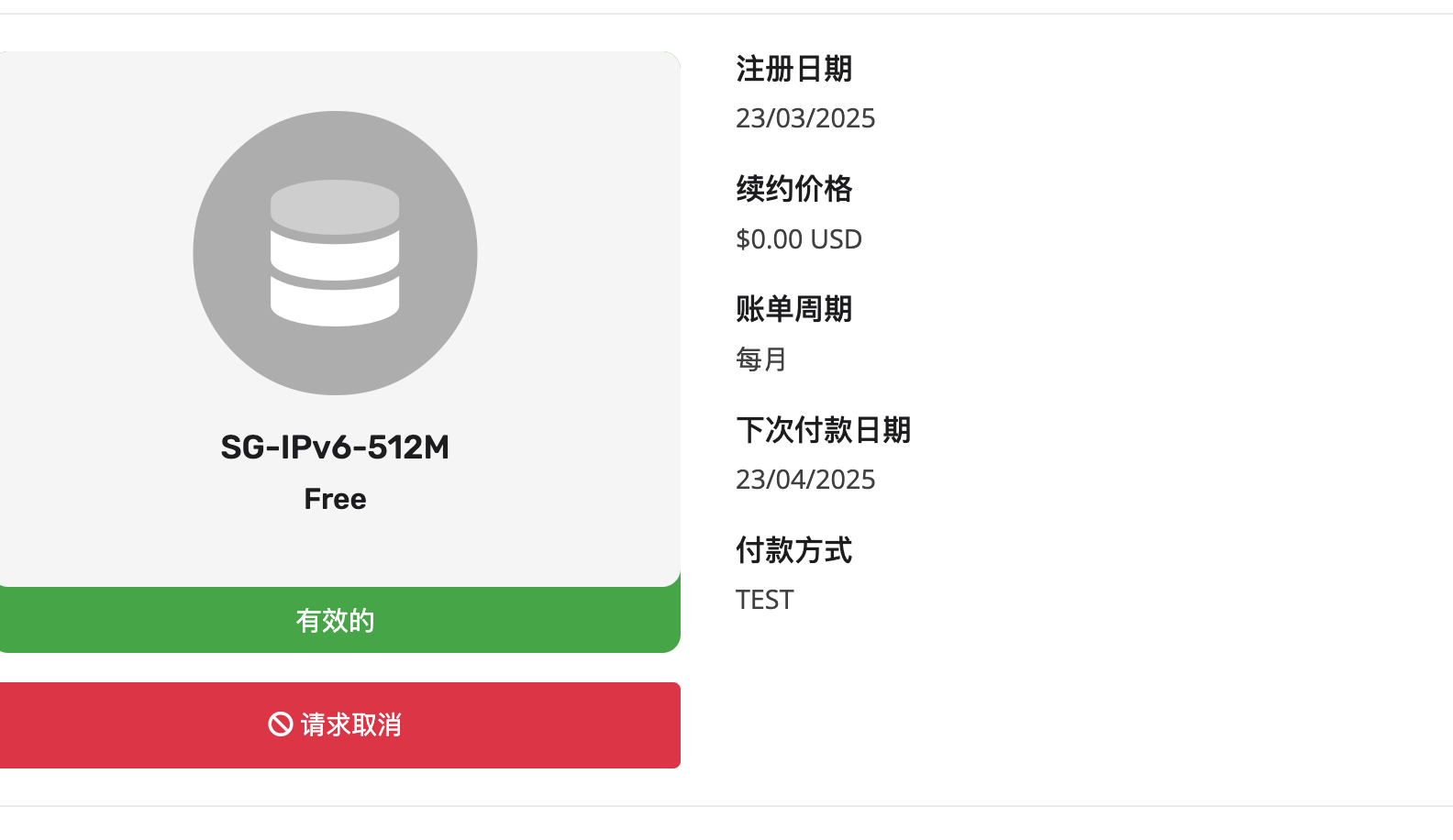
Task: Click the 续约价格 heading
Action: [793, 189]
